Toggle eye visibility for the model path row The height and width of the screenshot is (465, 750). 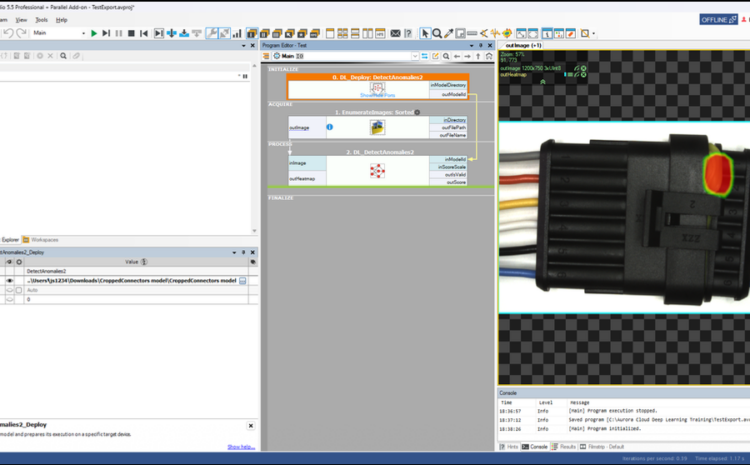point(9,281)
